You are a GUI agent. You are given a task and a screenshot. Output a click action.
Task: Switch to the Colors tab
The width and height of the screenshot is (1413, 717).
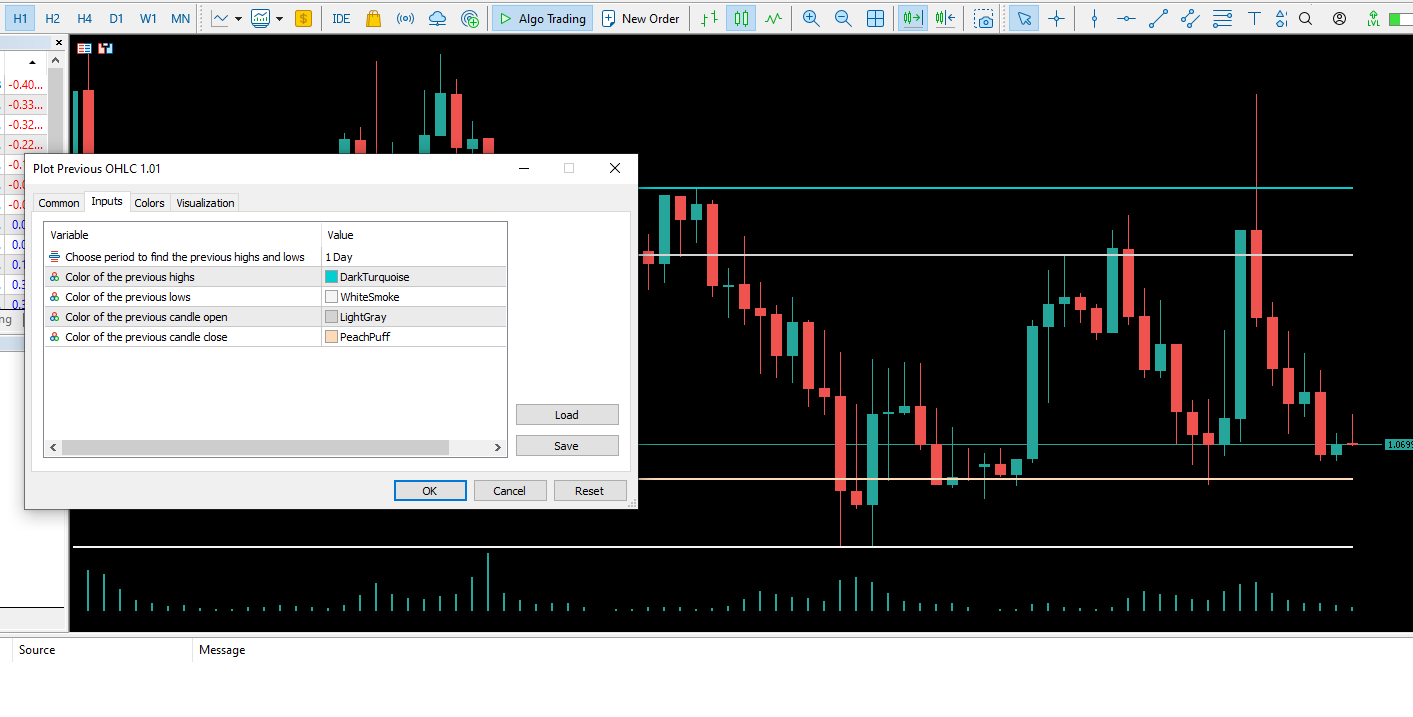[x=149, y=202]
